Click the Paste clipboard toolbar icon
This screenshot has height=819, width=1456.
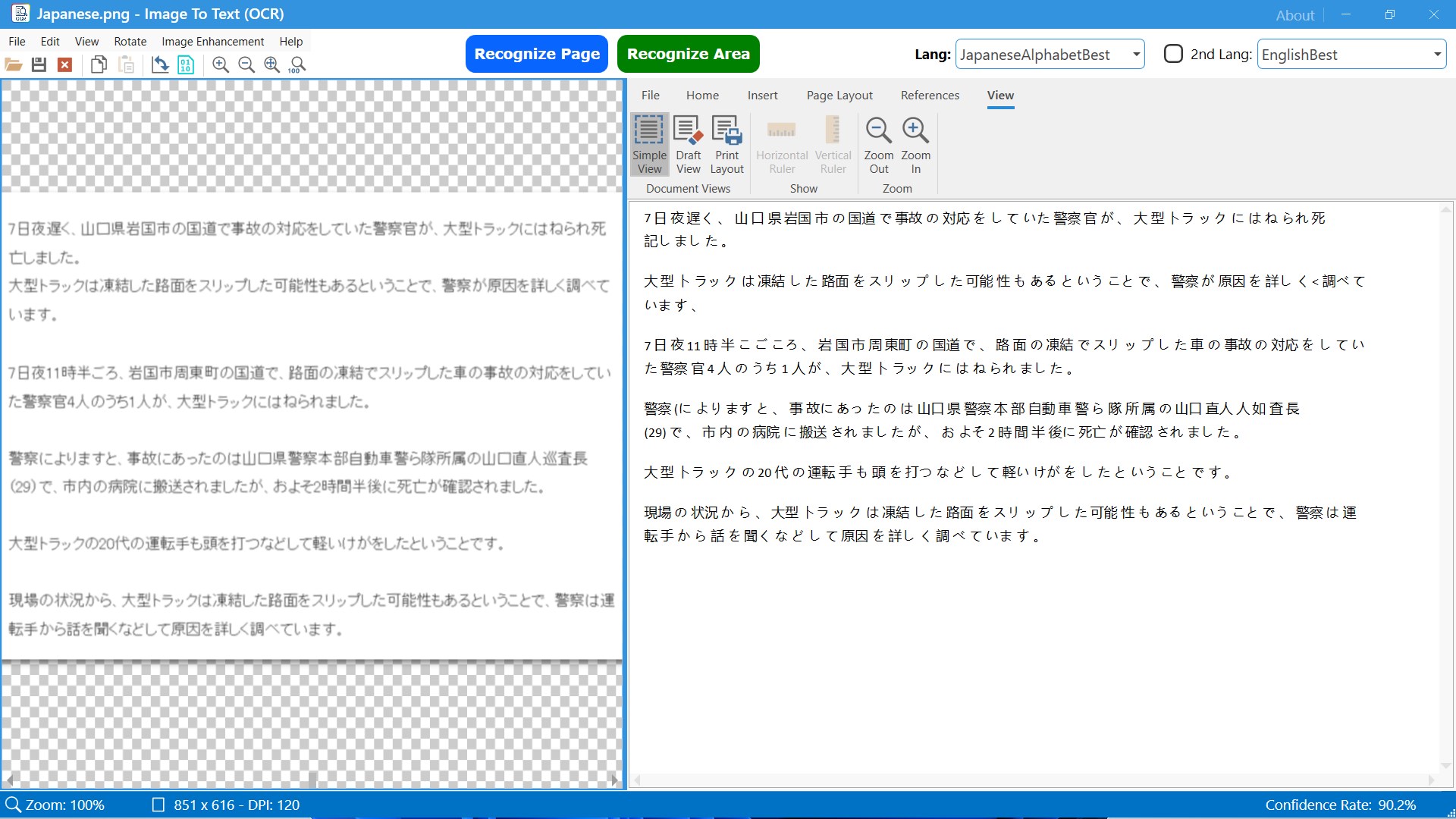126,64
